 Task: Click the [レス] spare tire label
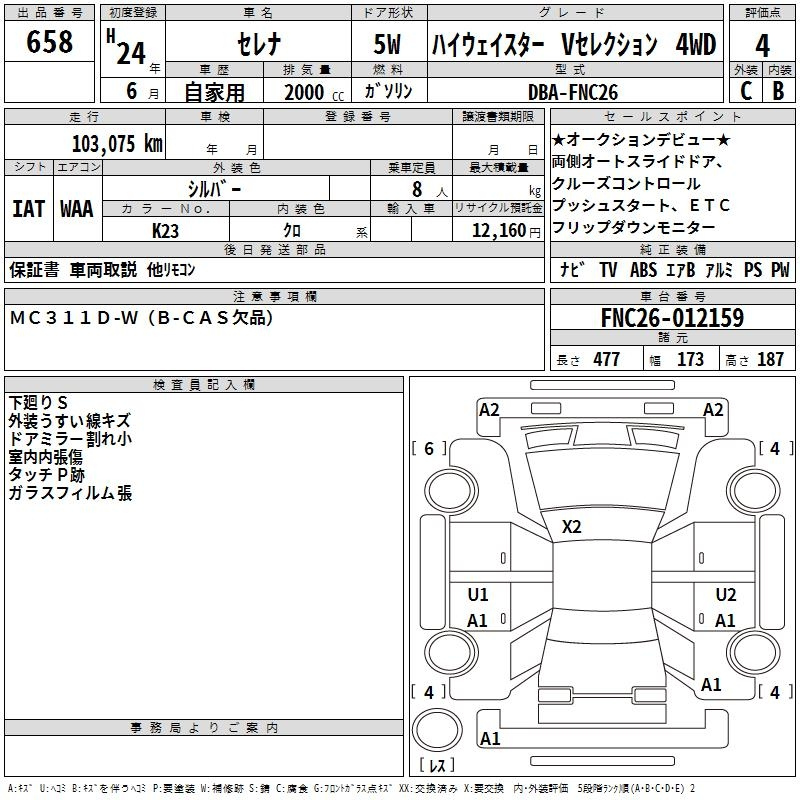437,764
